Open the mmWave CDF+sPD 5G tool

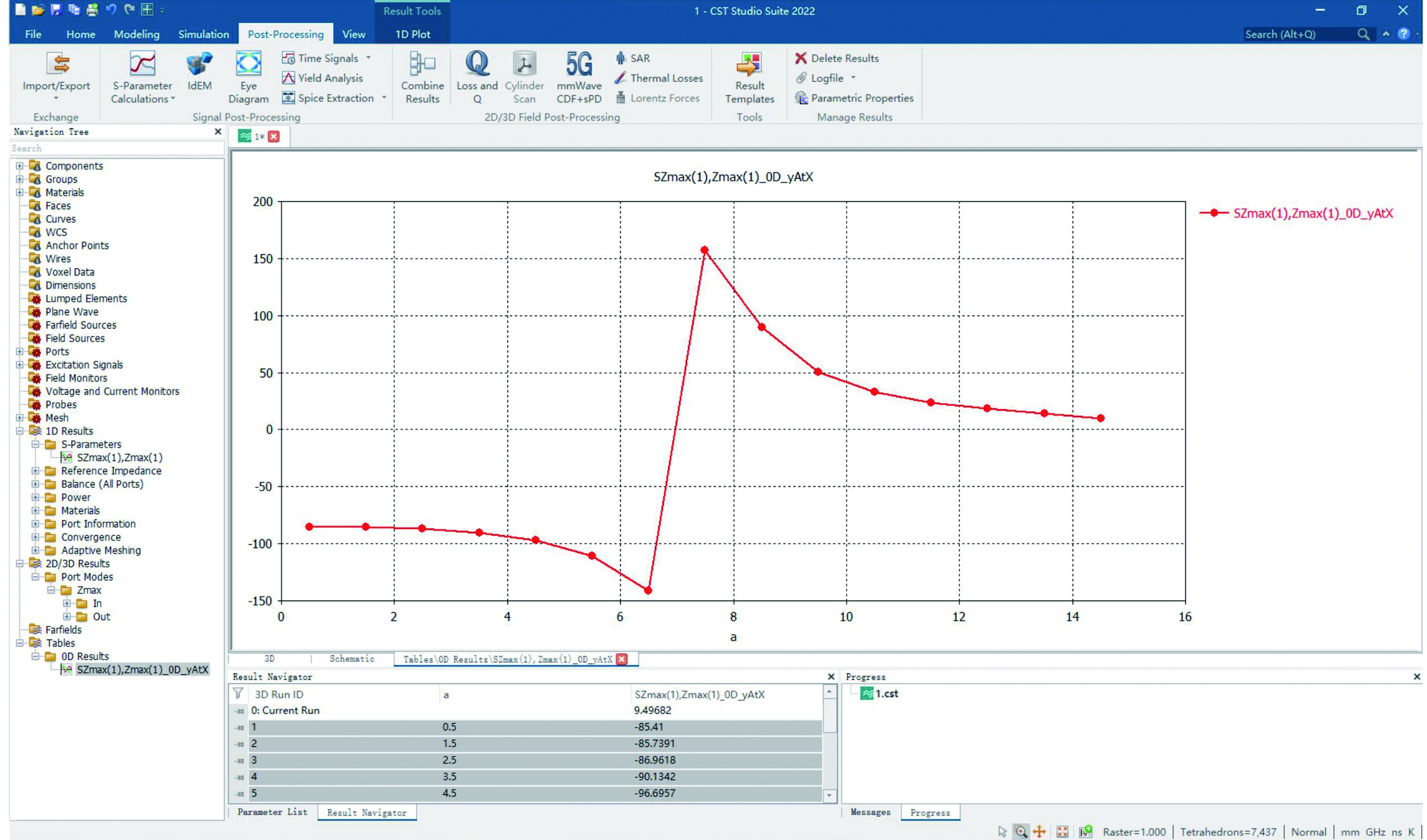point(579,78)
